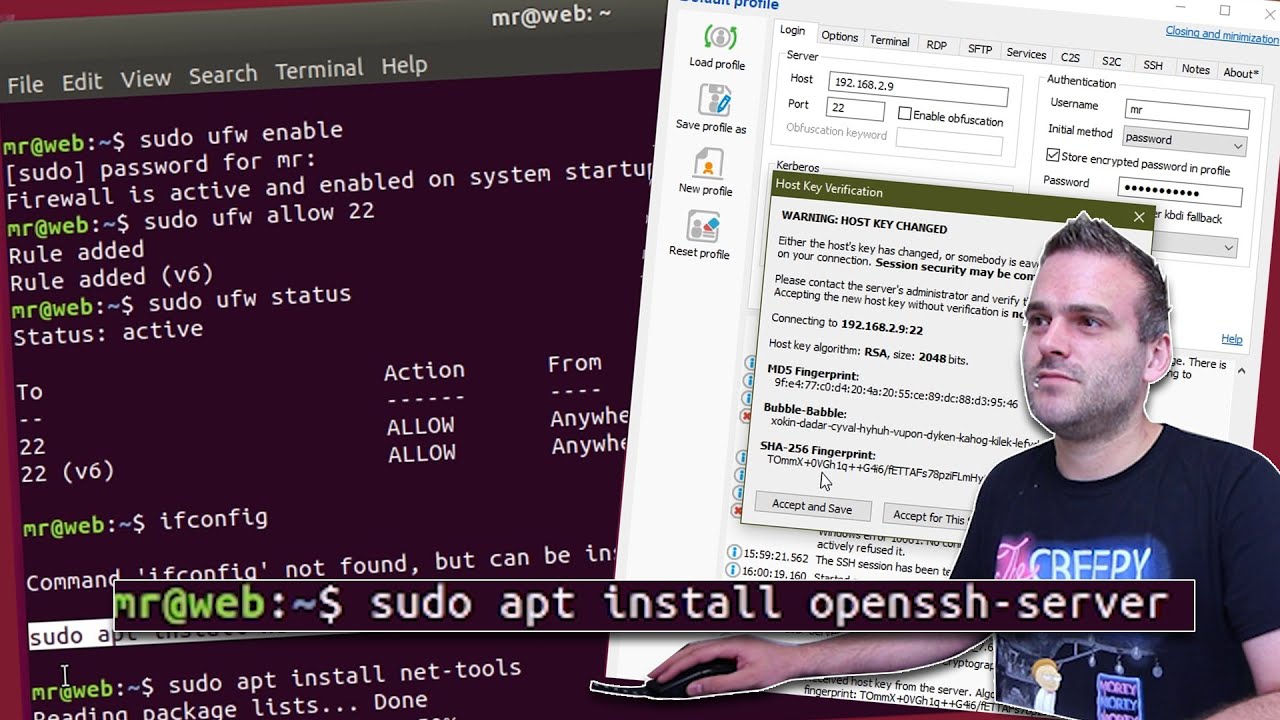Screen dimensions: 1280x720
Task: Click the Obfuscation keyword field
Action: [x=949, y=142]
